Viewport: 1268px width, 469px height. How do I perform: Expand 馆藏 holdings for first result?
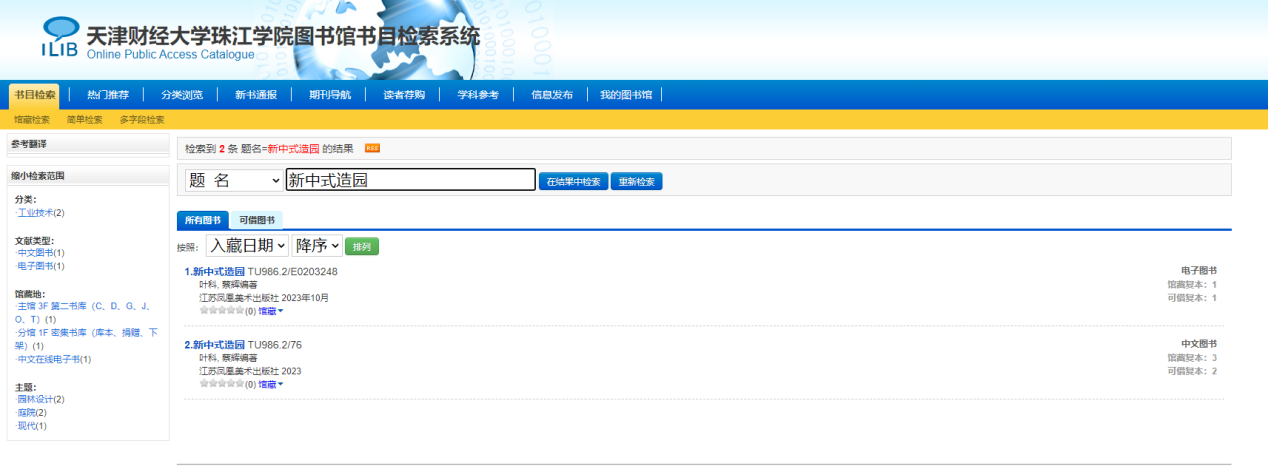pyautogui.click(x=271, y=311)
